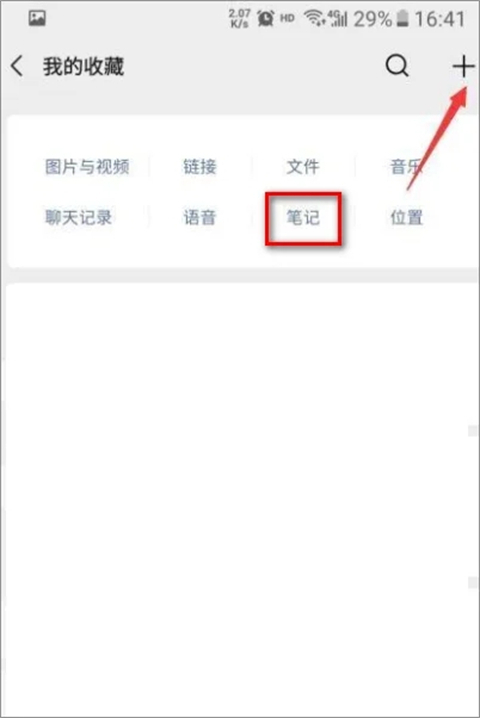This screenshot has width=480, height=718.
Task: Select the 图片与视频 category
Action: coord(87,167)
